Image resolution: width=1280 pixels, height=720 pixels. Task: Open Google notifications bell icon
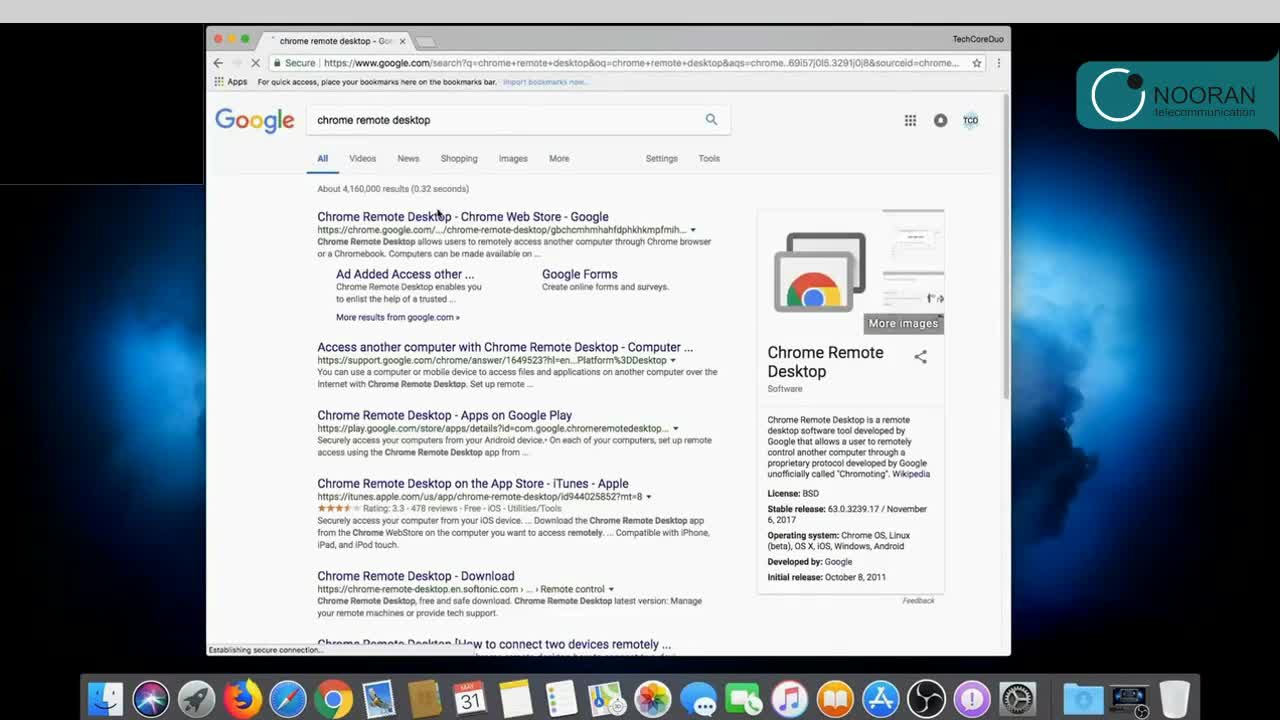(940, 120)
